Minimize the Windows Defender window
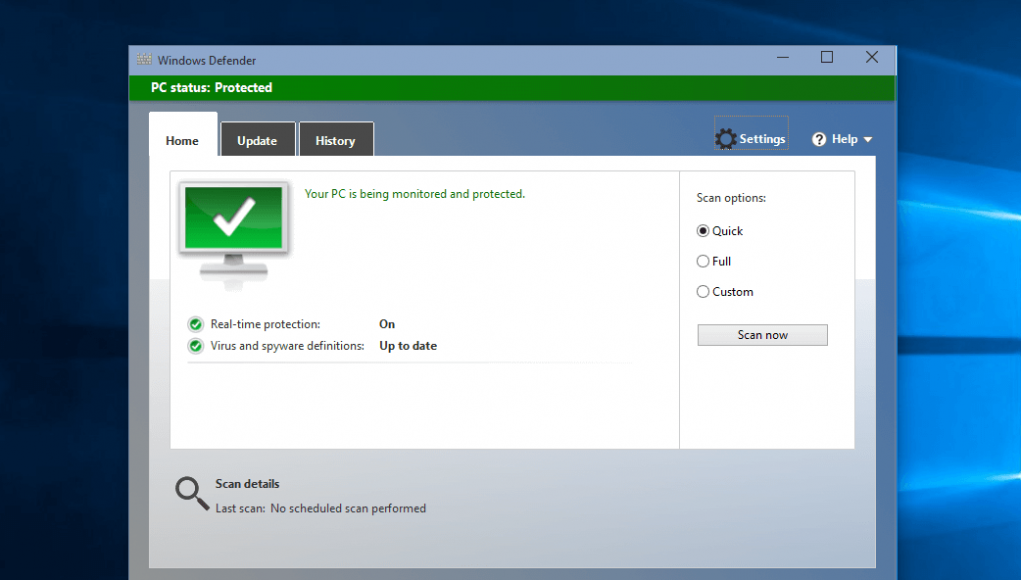The image size is (1021, 580). pyautogui.click(x=783, y=57)
